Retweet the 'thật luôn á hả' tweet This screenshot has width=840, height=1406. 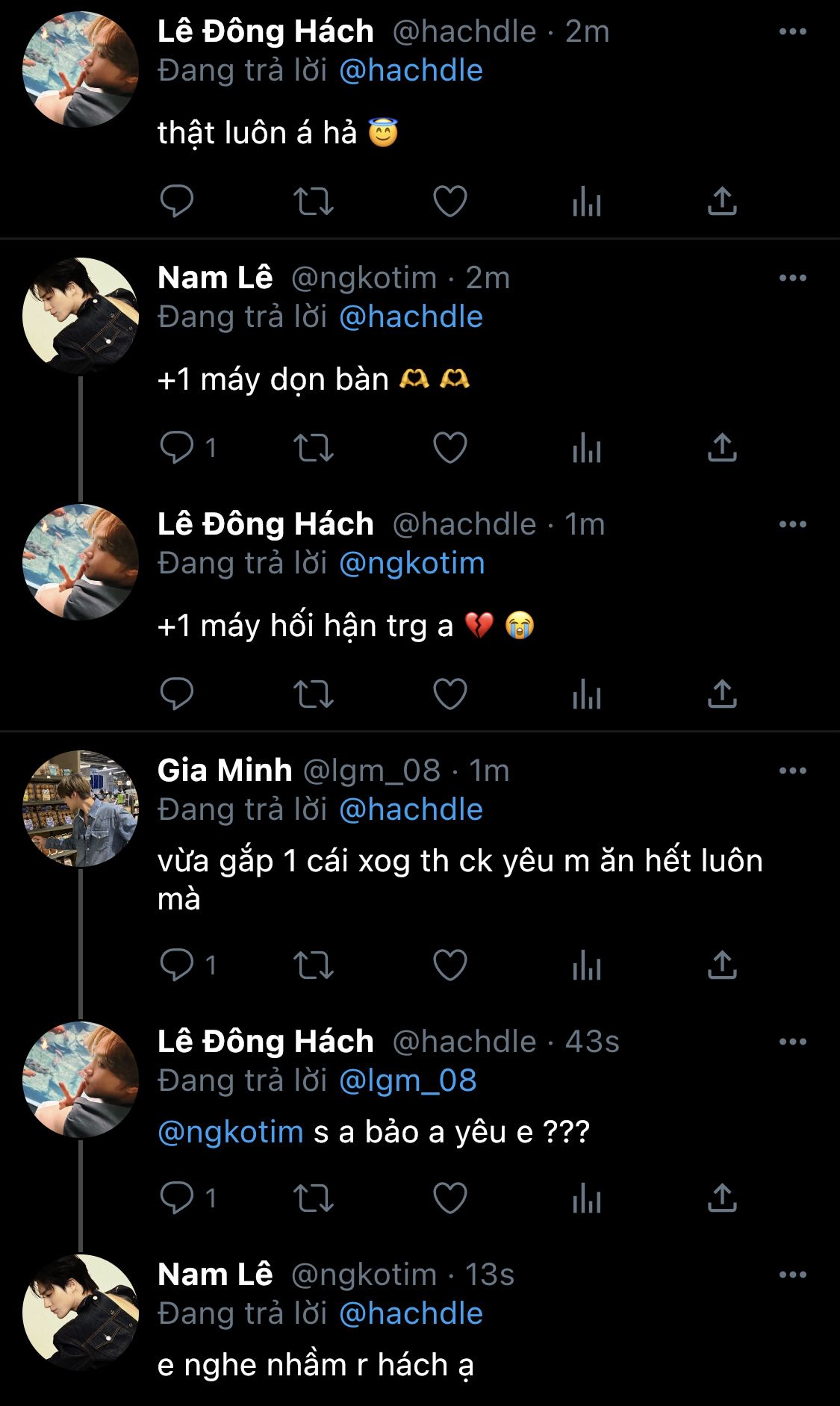[x=313, y=201]
